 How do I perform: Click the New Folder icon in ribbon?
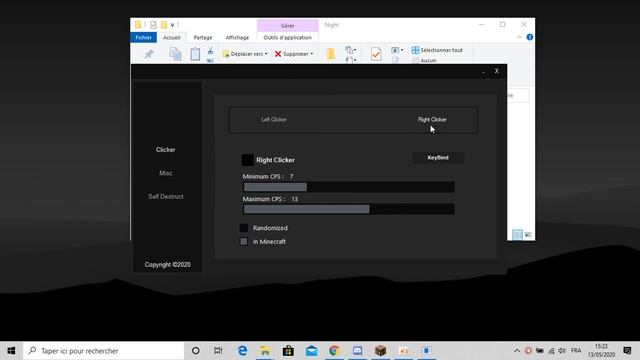point(331,54)
